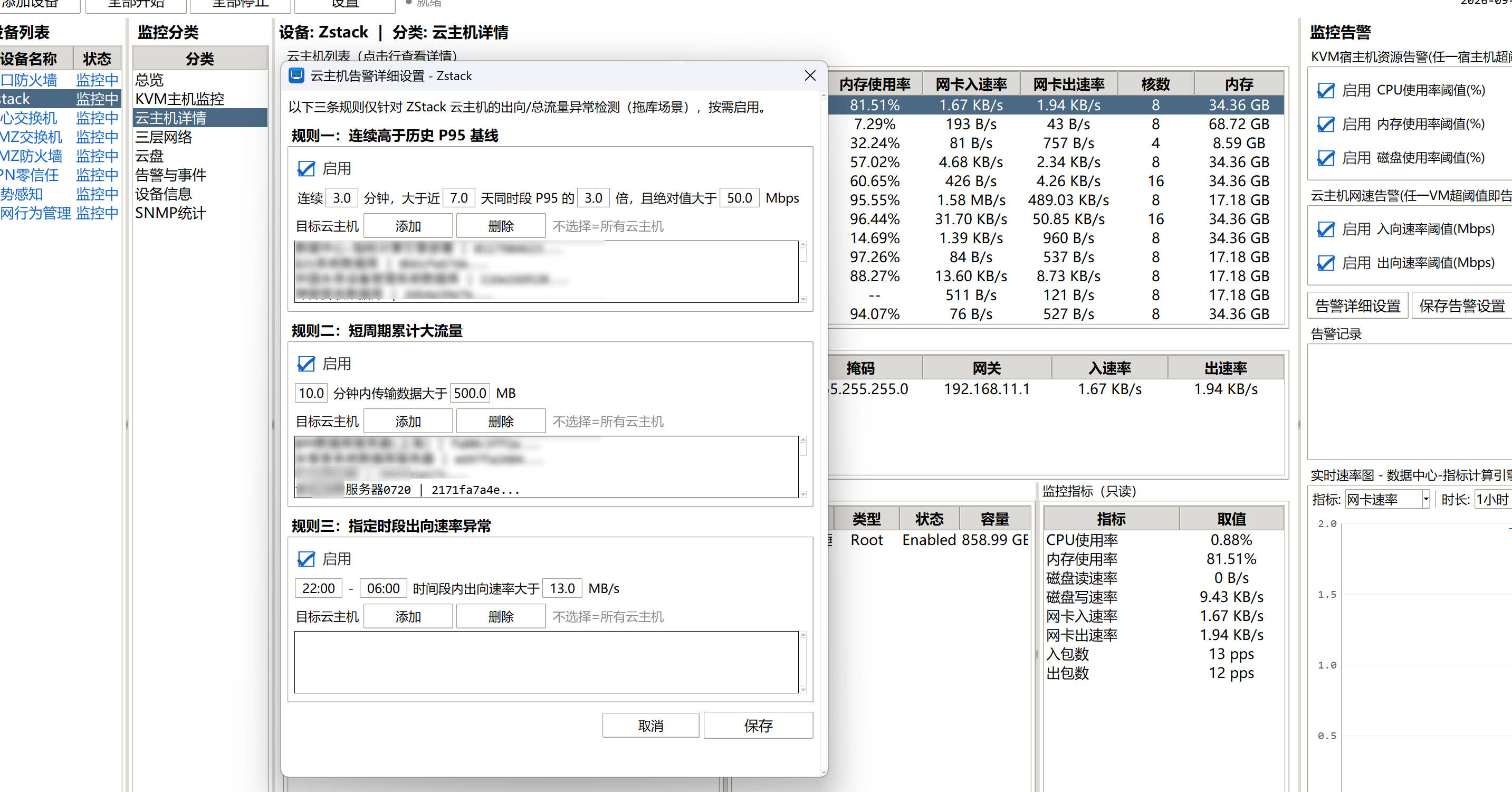The width and height of the screenshot is (1512, 792).
Task: Click the dialog's monitor app icon
Action: (x=296, y=76)
